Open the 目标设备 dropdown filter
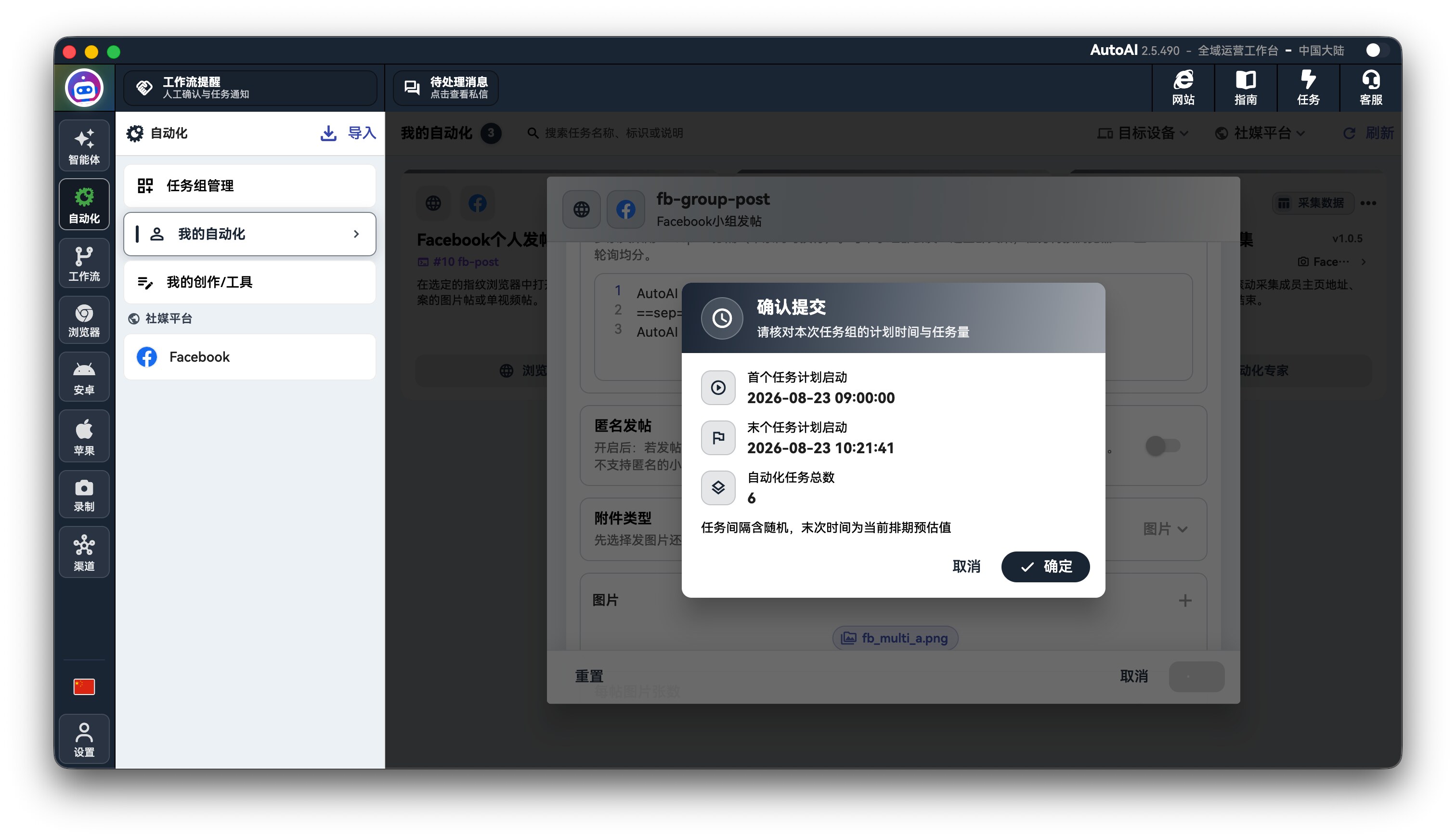 (1142, 133)
